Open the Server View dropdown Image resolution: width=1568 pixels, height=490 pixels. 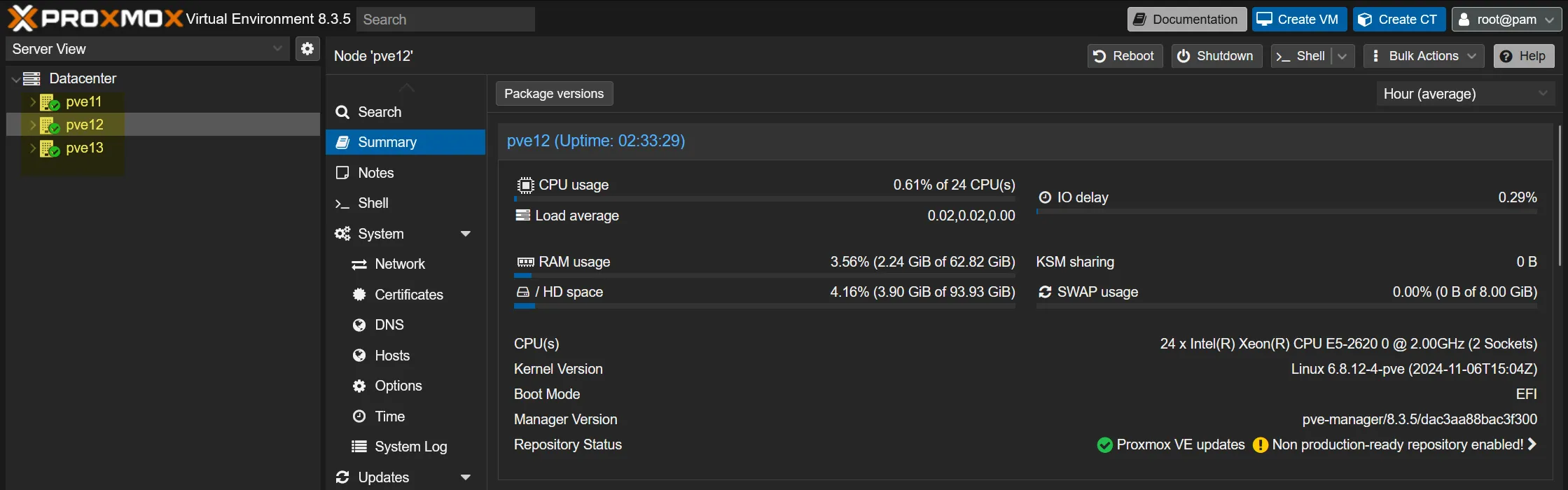point(147,49)
